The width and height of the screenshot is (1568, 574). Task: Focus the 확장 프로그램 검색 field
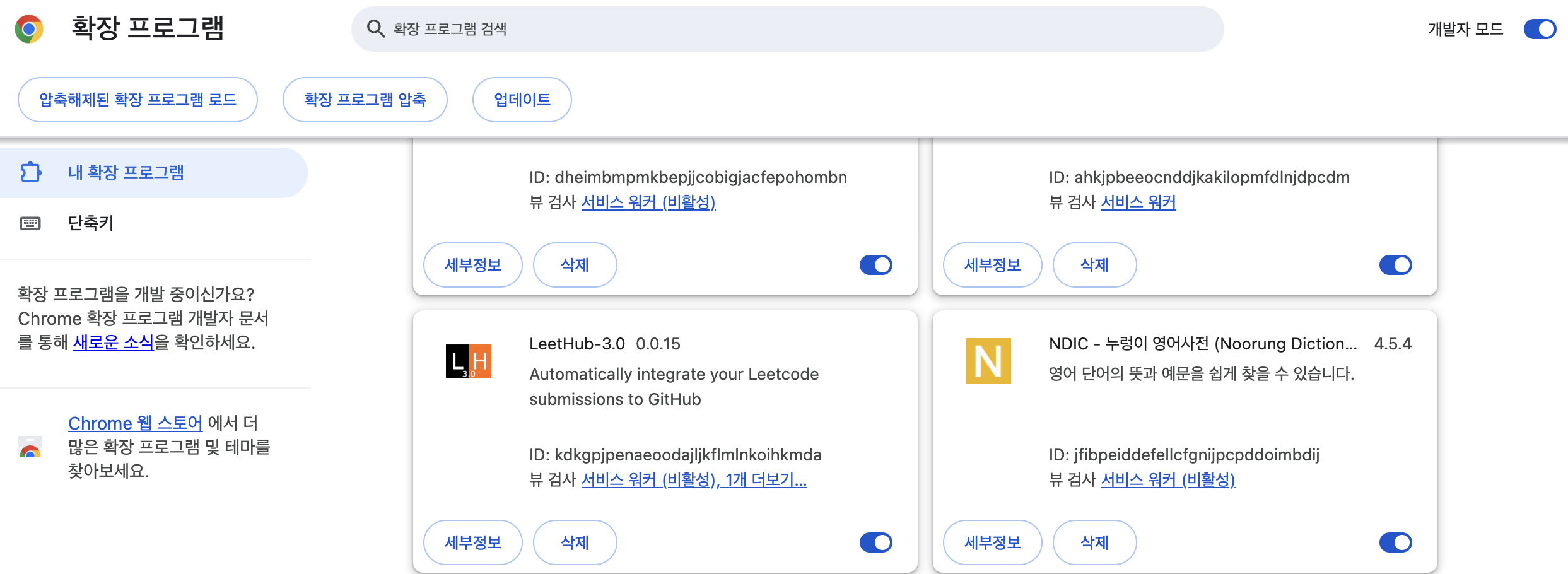pos(788,29)
